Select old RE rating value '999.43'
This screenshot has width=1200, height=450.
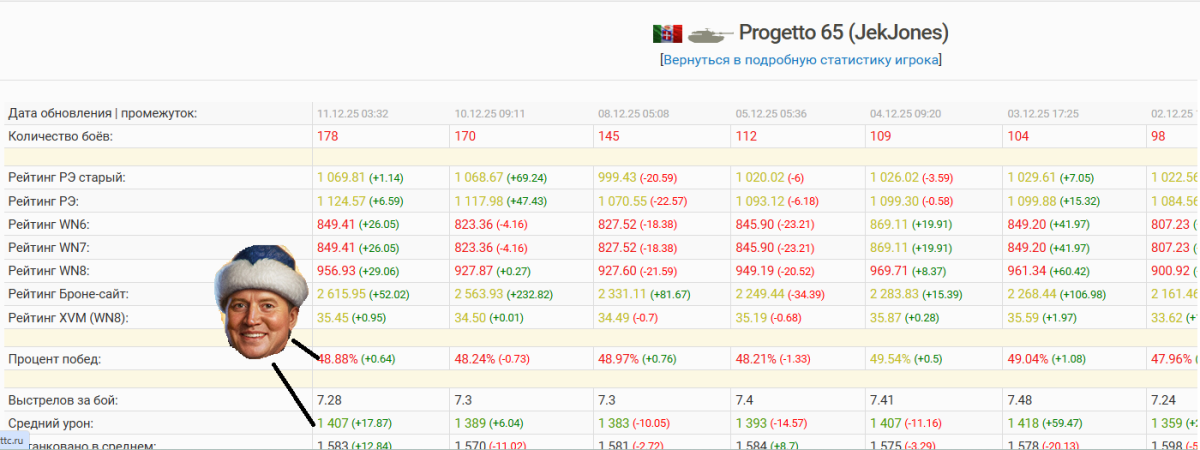(617, 177)
